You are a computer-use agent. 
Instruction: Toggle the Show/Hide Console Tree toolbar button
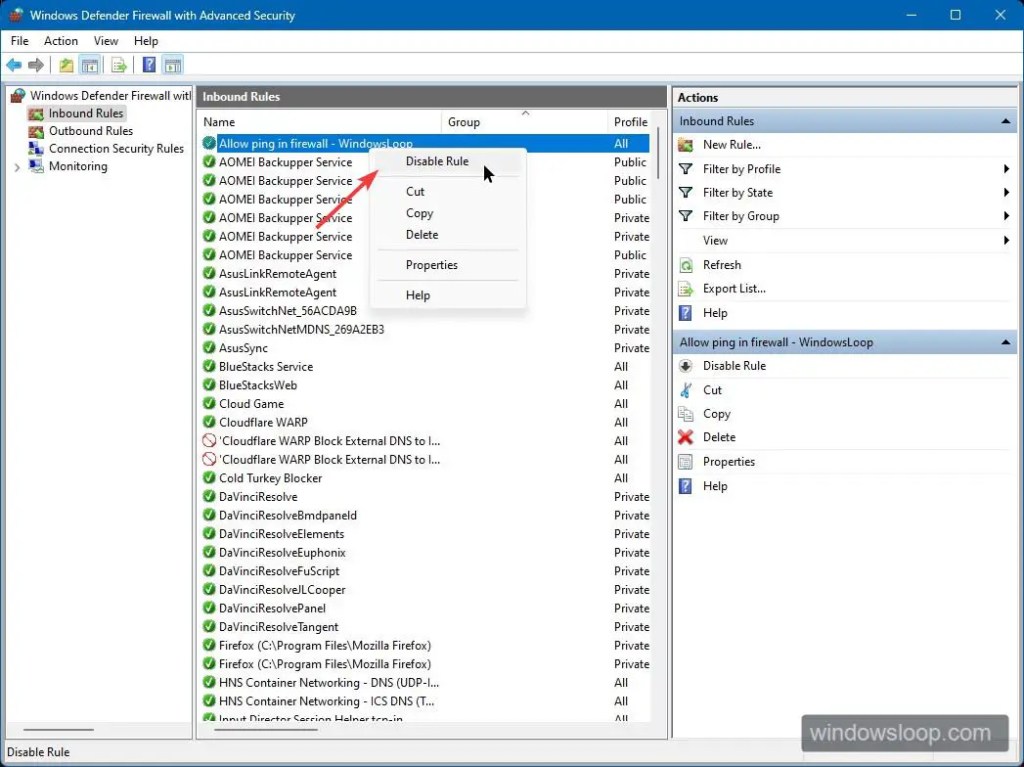(91, 65)
